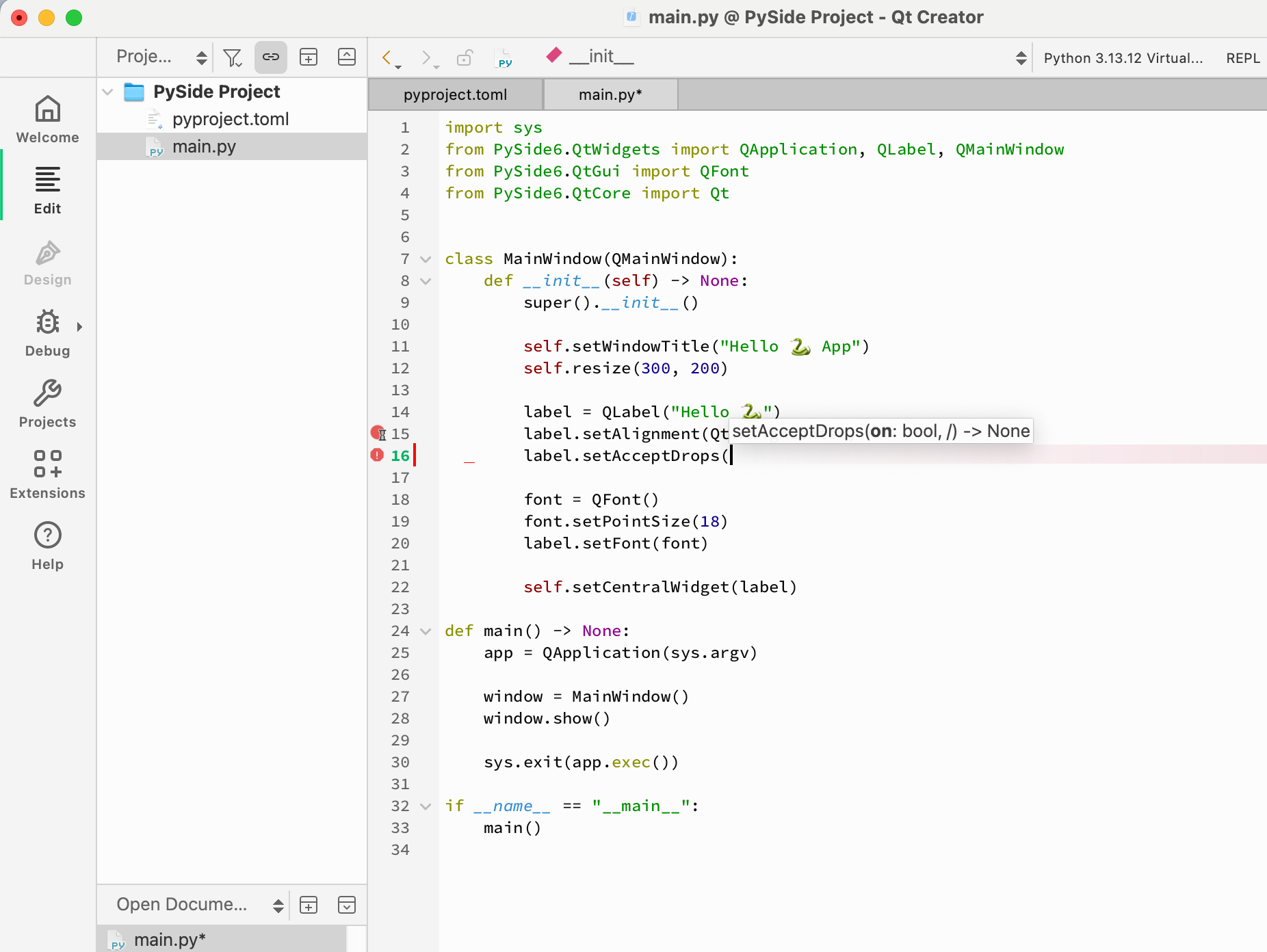1267x952 pixels.
Task: Switch to Design mode
Action: 47,263
